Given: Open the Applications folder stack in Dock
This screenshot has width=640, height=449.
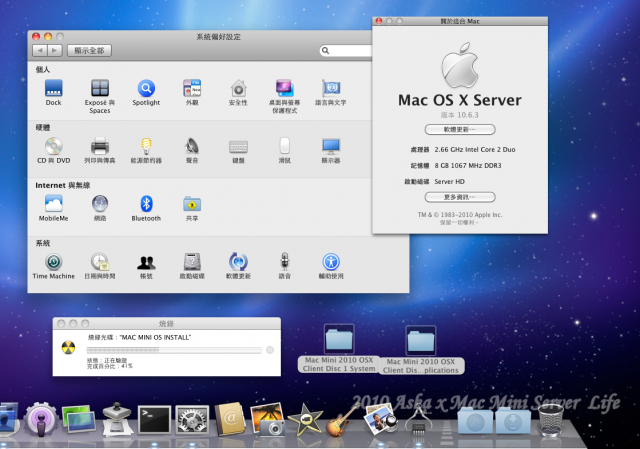Looking at the screenshot, I should [475, 420].
